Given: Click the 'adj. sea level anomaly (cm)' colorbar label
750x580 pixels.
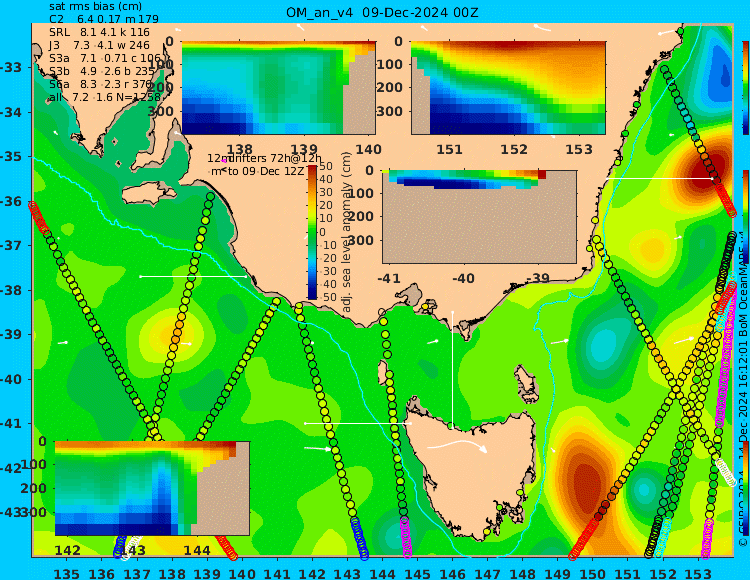Looking at the screenshot, I should 347,232.
